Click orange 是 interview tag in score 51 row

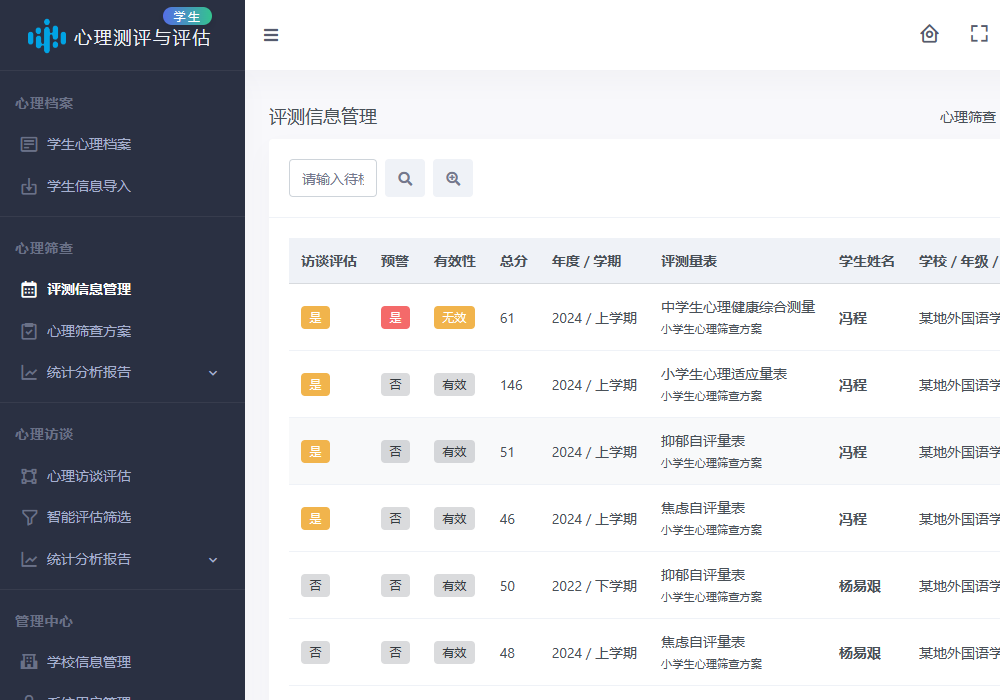click(315, 451)
